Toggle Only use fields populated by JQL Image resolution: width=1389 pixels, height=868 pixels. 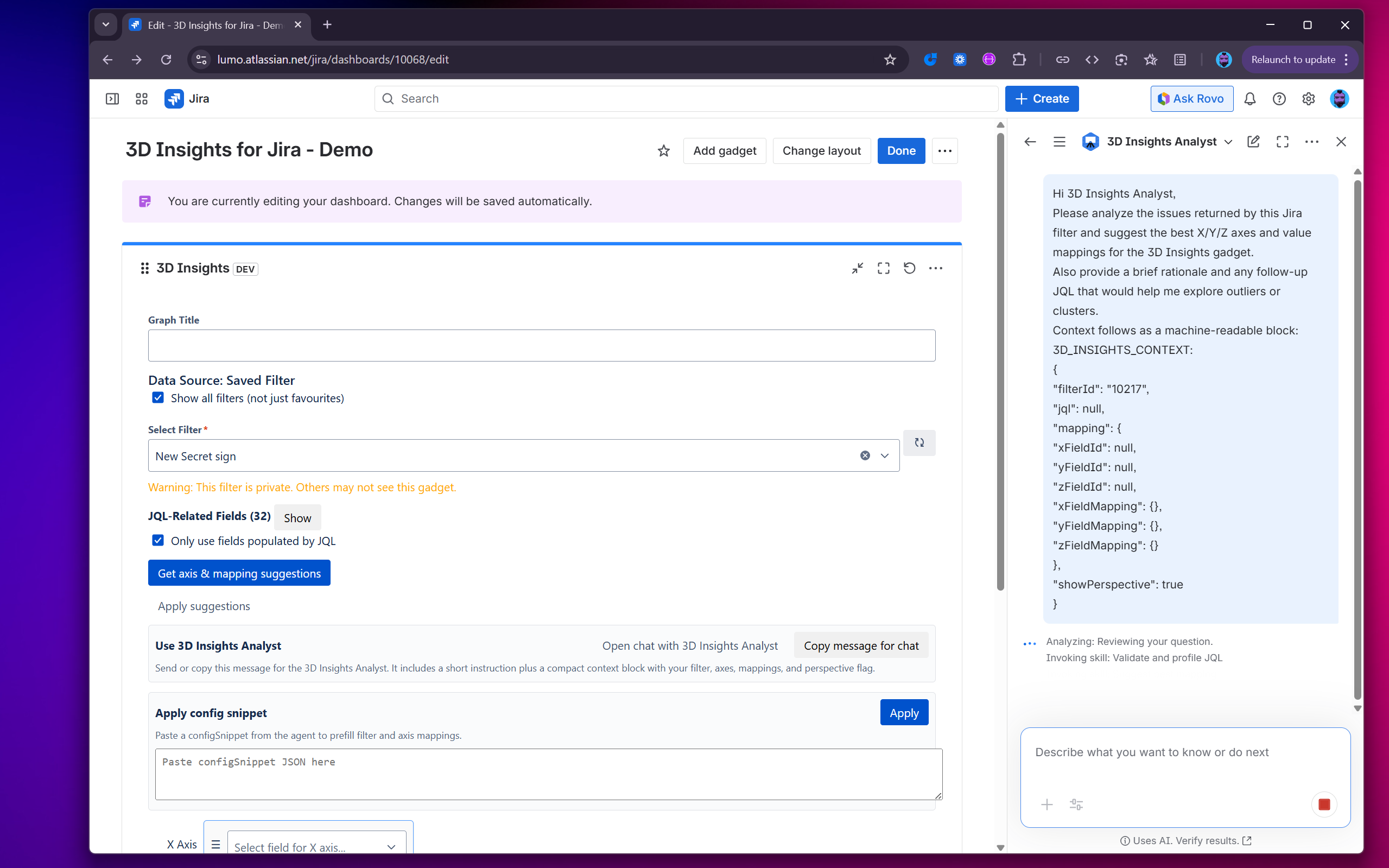pos(158,541)
